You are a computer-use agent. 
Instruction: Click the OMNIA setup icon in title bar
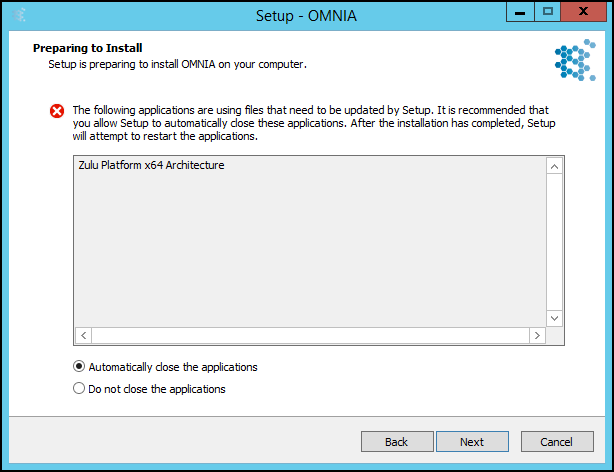point(18,15)
